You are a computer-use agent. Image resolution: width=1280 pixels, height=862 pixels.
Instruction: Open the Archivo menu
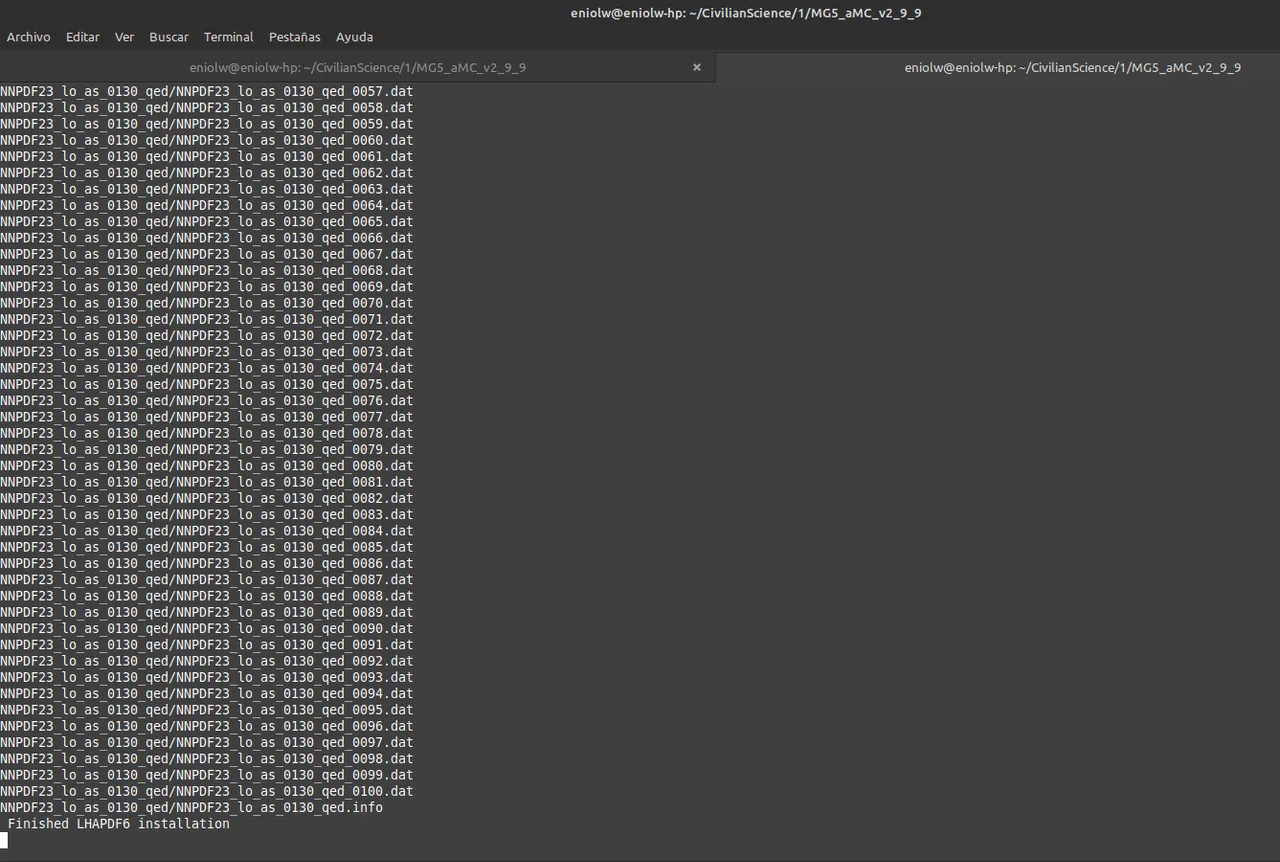pos(28,37)
